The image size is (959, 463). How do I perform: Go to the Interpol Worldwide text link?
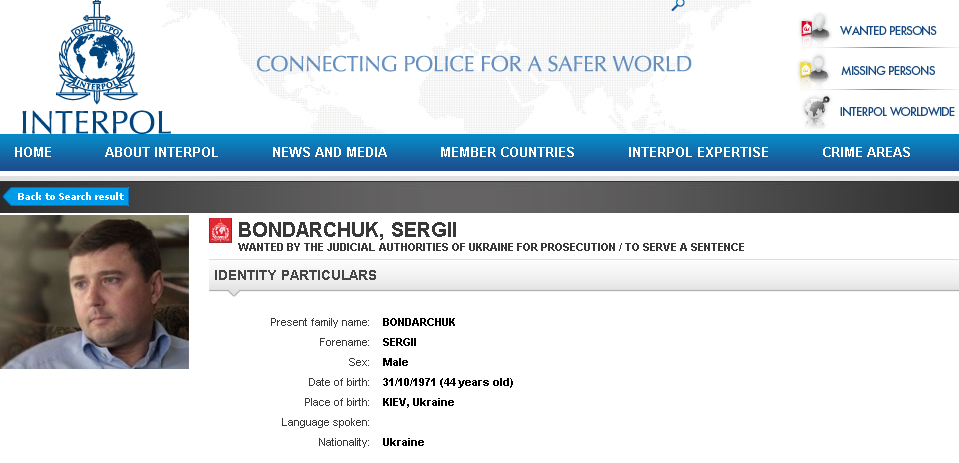(896, 111)
